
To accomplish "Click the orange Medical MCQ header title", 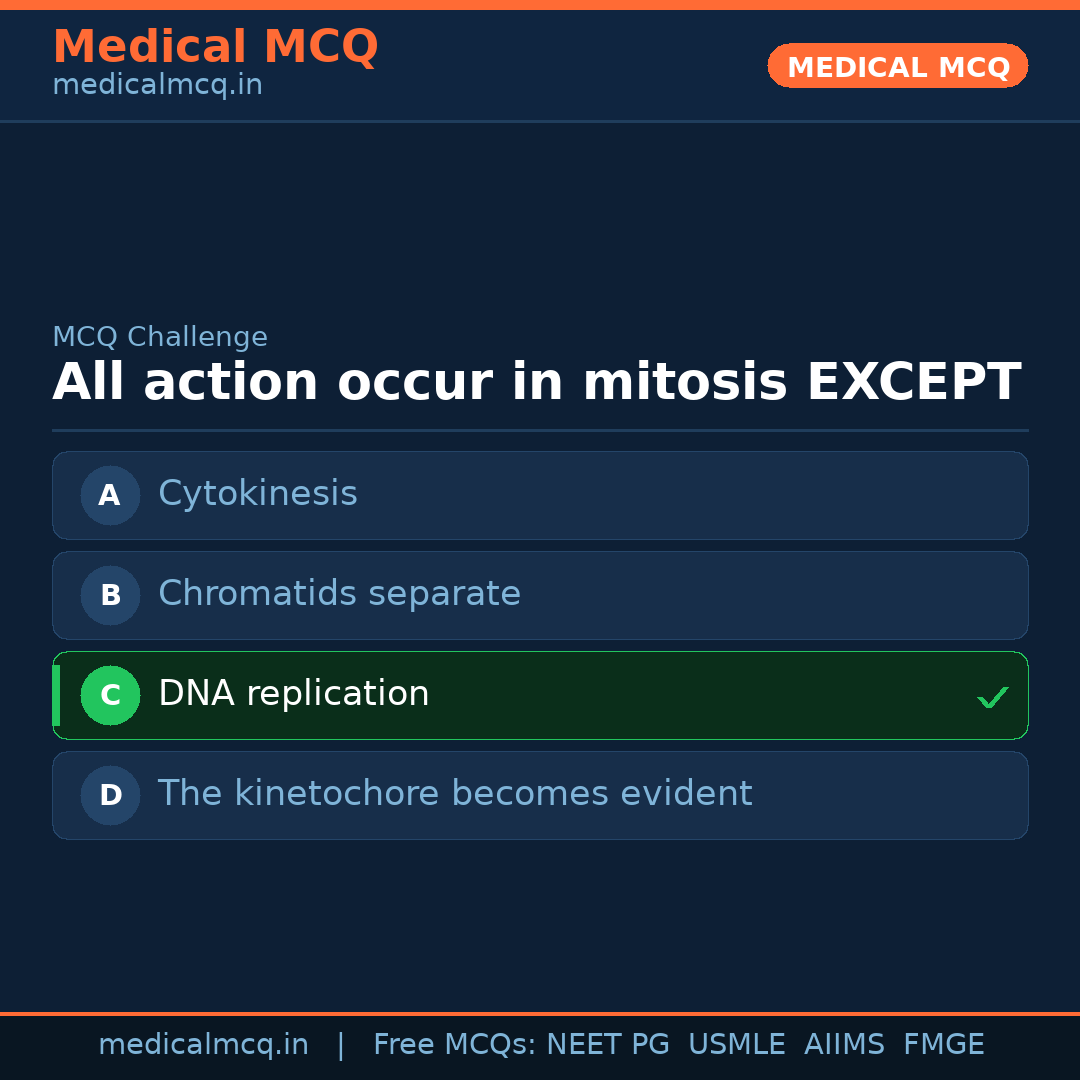I will (215, 47).
